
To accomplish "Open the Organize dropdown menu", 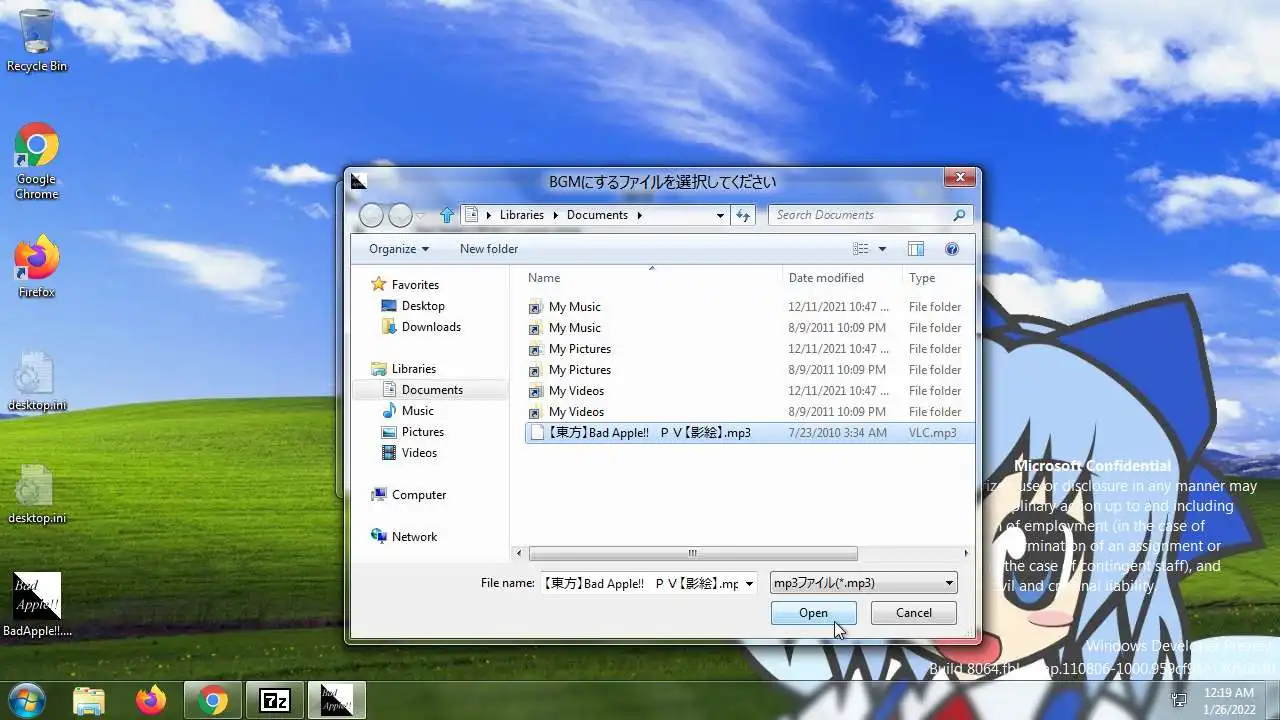I will pyautogui.click(x=398, y=249).
